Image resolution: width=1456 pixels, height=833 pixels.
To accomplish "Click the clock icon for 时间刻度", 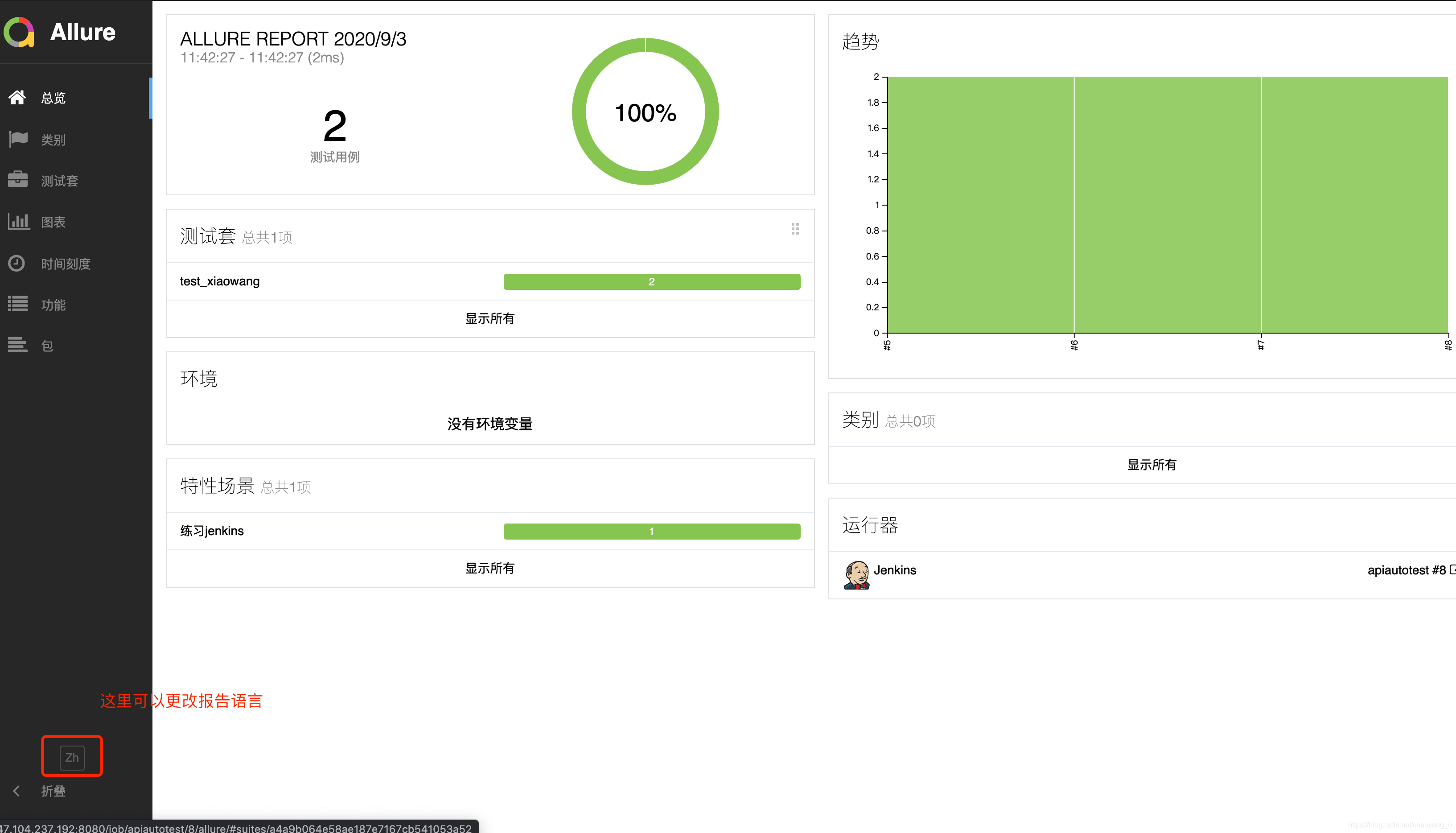I will [x=16, y=263].
